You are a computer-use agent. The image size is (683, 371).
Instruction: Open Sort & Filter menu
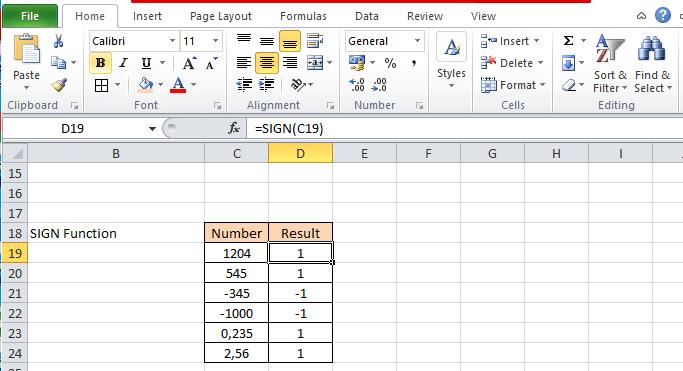coord(610,64)
